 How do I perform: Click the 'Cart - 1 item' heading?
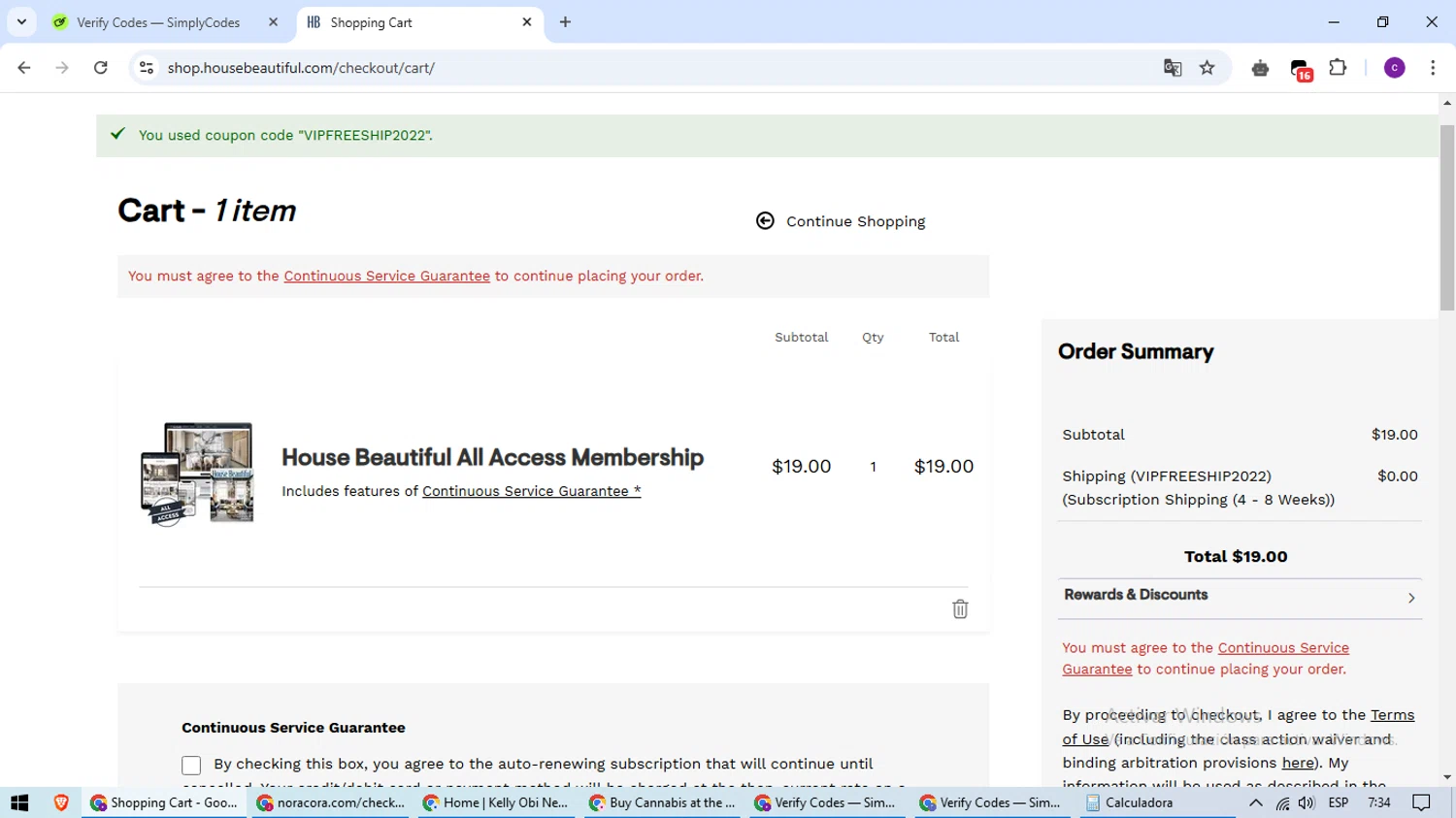pyautogui.click(x=207, y=211)
